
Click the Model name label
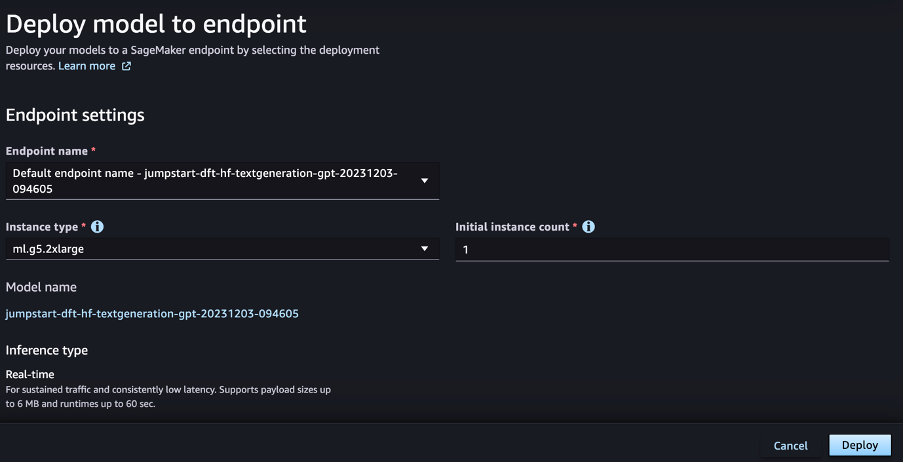[41, 287]
